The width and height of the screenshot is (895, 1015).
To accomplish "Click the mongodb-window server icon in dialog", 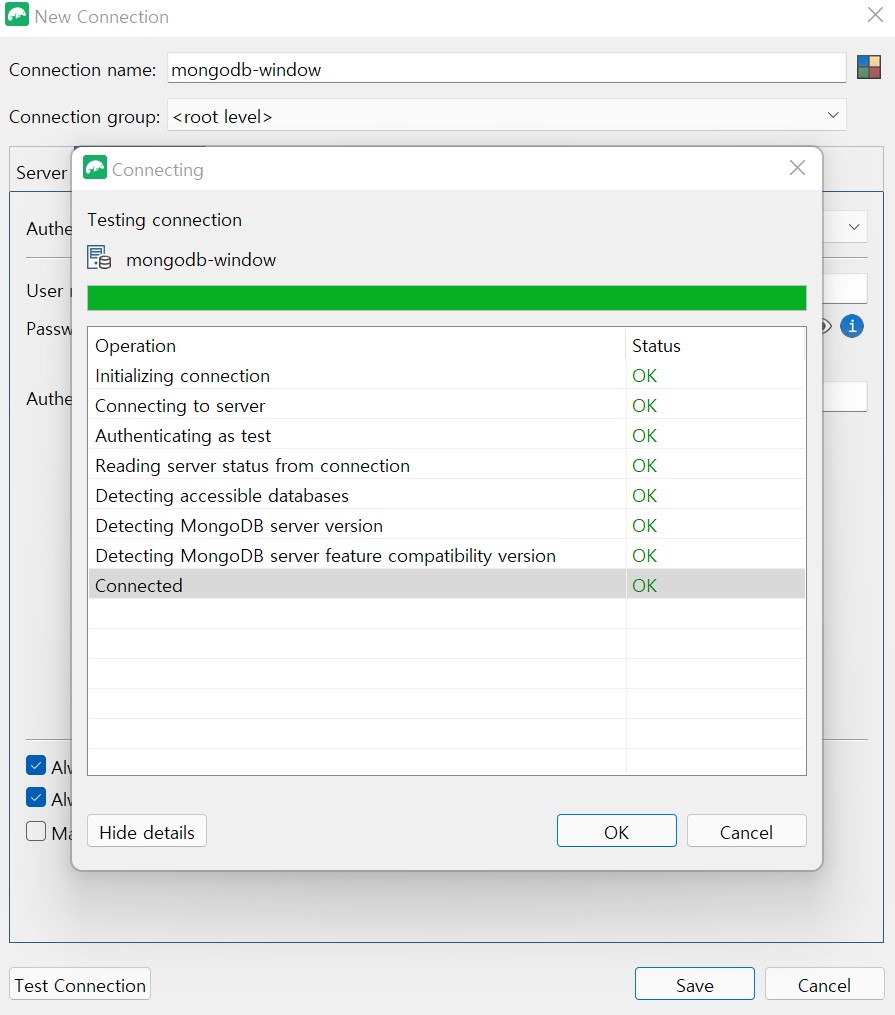I will pos(99,258).
